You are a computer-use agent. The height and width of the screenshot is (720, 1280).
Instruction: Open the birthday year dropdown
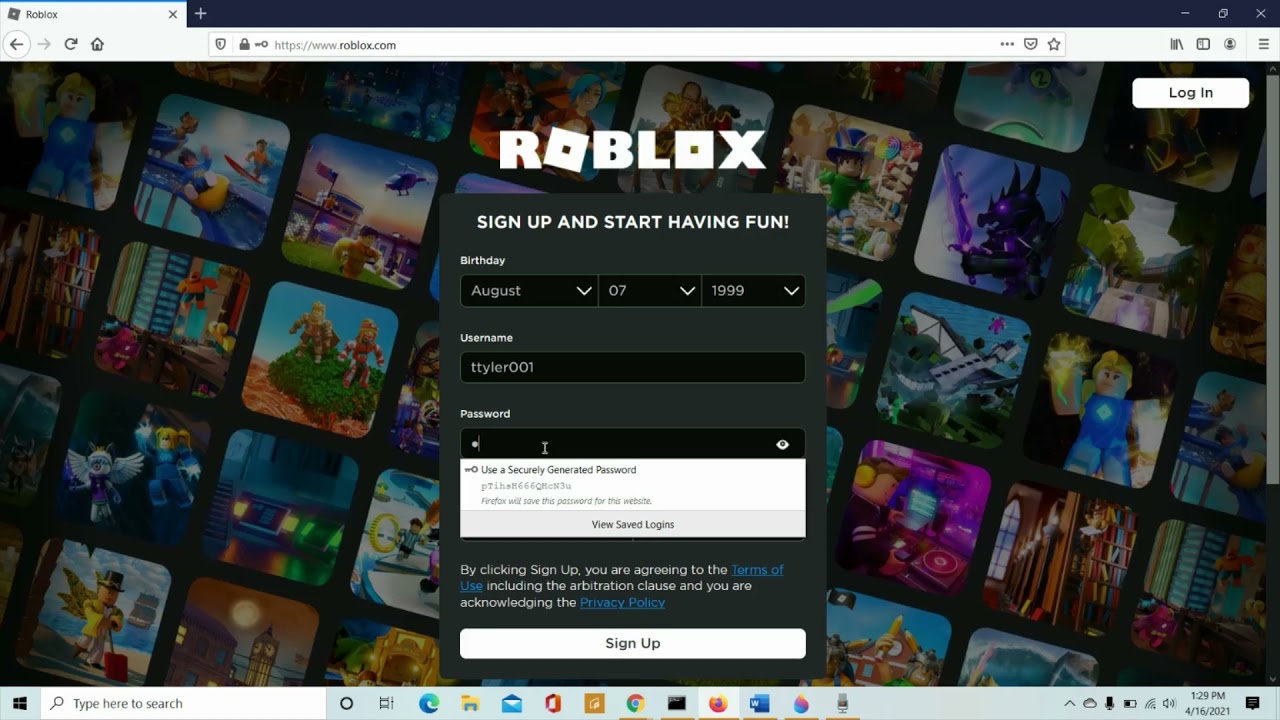click(753, 290)
